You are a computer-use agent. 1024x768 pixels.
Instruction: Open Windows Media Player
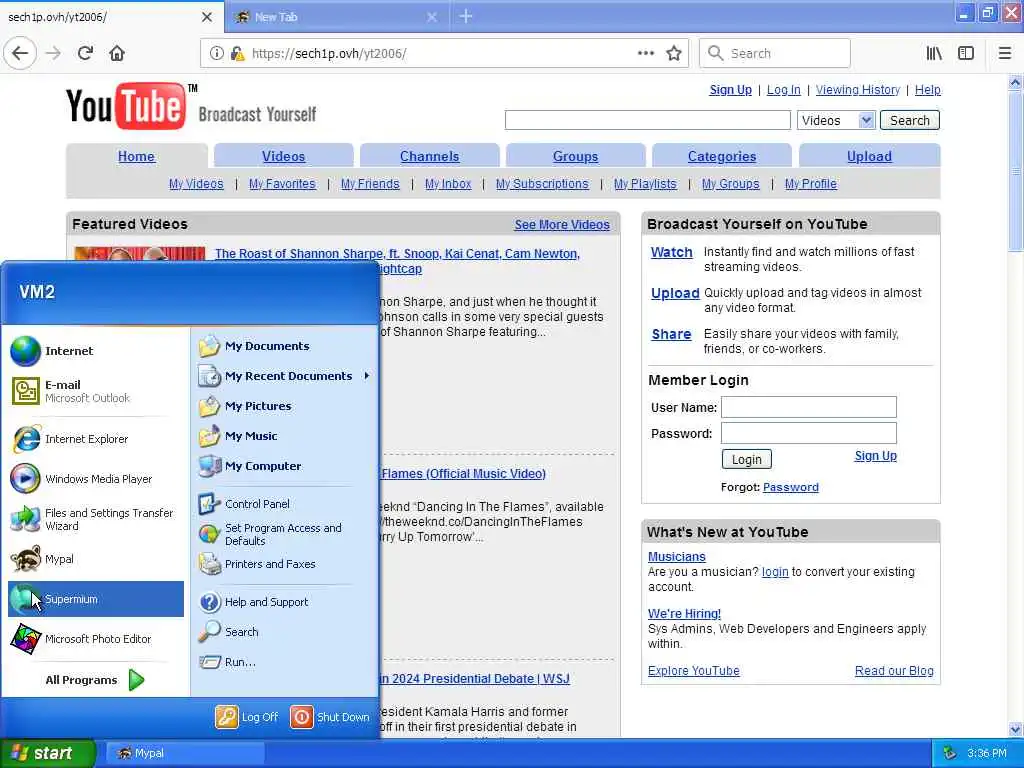[x=95, y=479]
